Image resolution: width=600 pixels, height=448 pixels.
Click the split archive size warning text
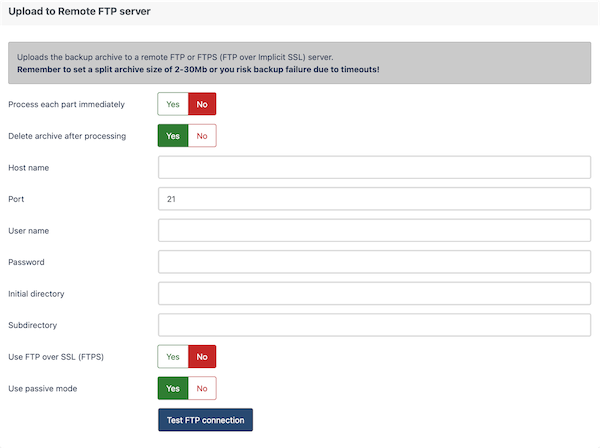tap(198, 70)
